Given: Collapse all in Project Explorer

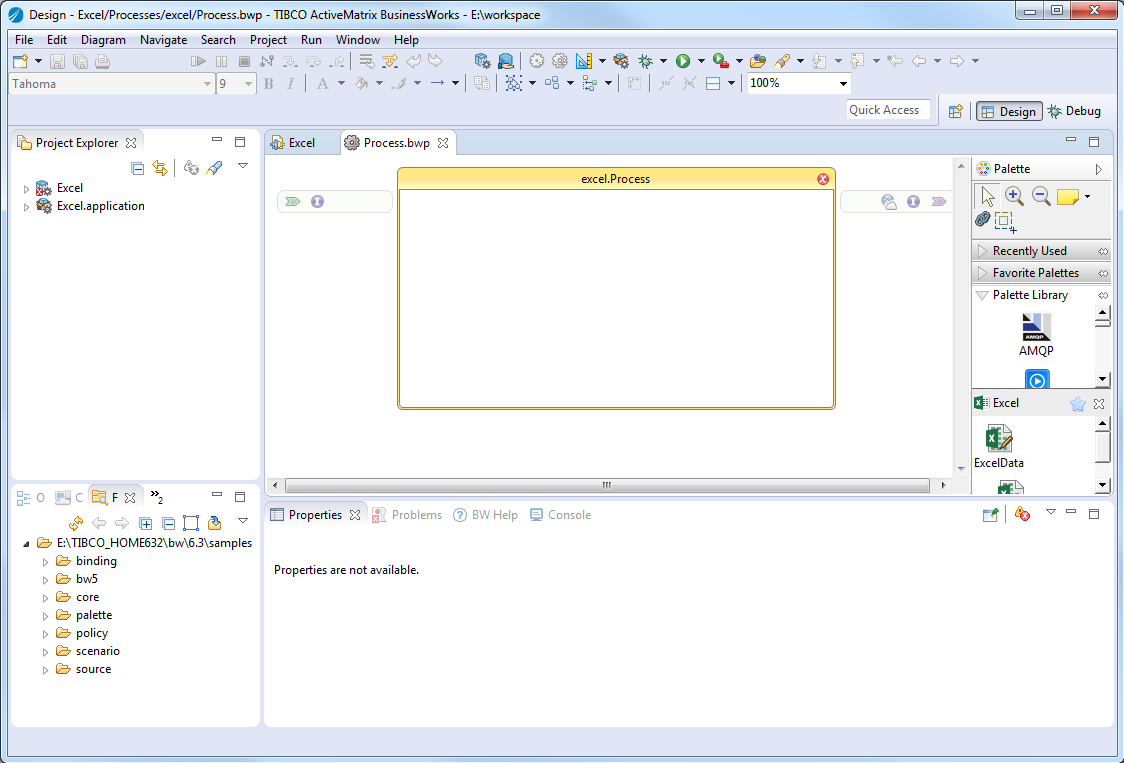Looking at the screenshot, I should [x=138, y=169].
